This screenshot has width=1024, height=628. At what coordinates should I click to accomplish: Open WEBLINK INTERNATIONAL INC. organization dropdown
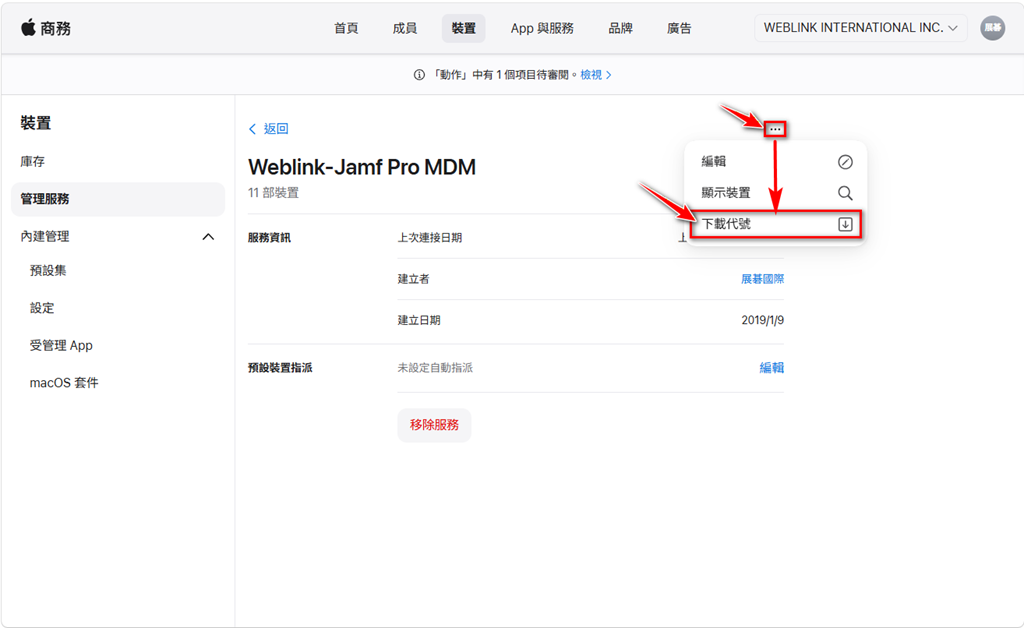pos(860,28)
